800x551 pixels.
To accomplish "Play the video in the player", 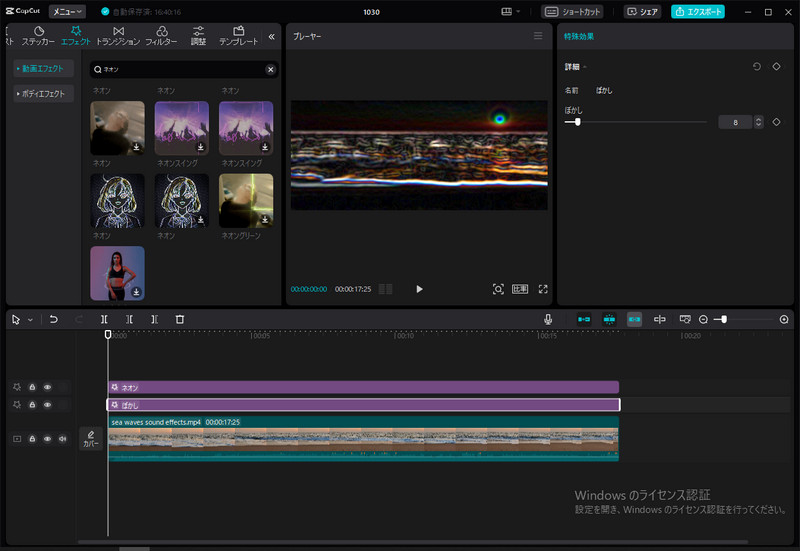I will (x=419, y=289).
